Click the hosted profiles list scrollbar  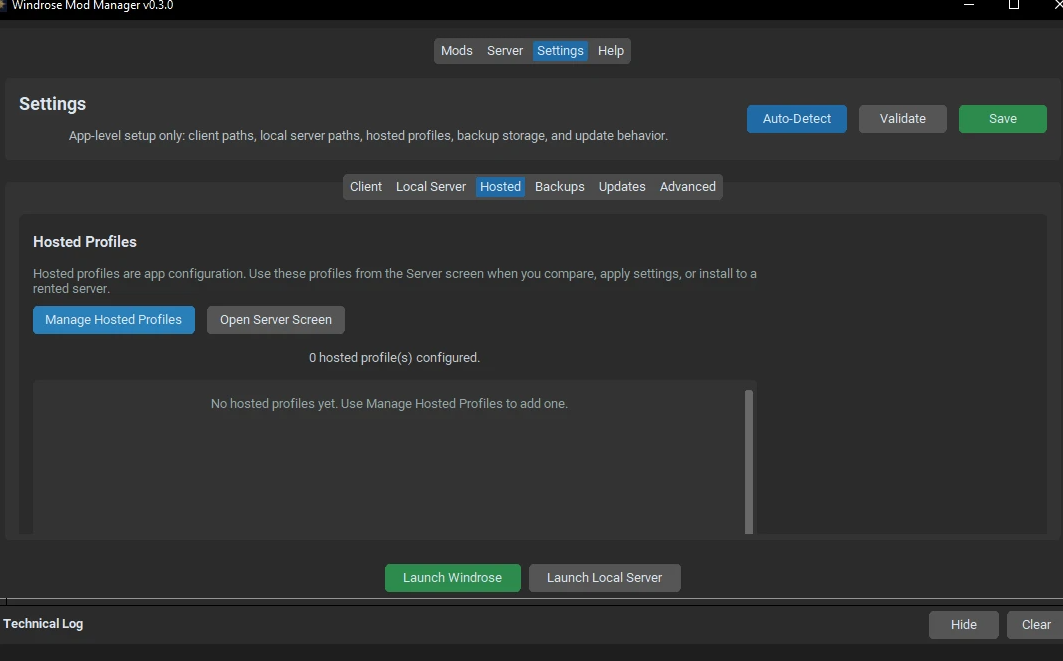point(749,460)
